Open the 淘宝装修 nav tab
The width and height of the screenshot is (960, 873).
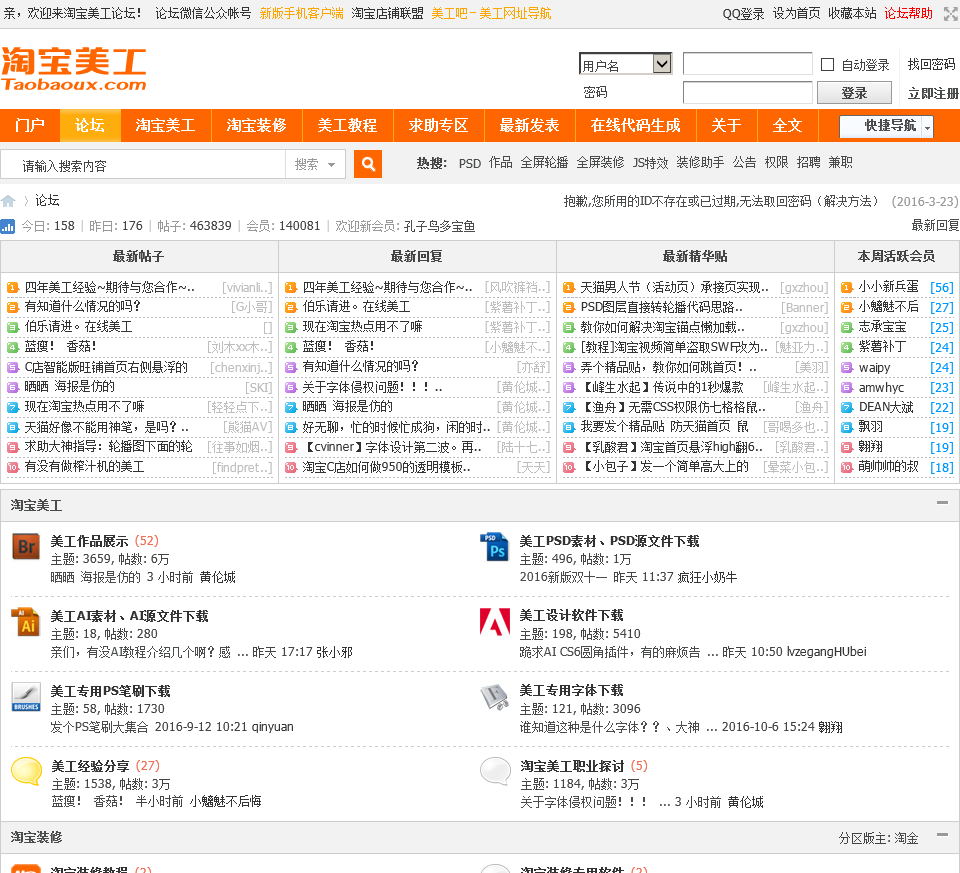[257, 126]
